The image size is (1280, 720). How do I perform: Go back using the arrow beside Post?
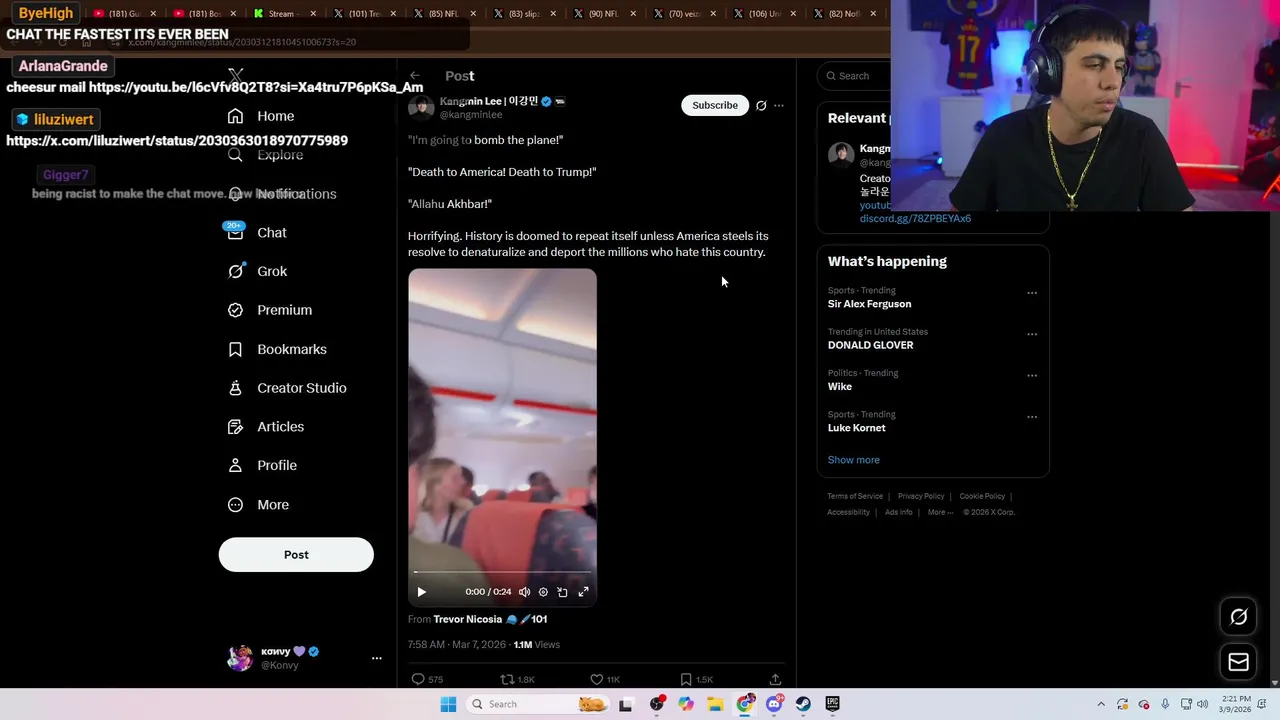415,76
